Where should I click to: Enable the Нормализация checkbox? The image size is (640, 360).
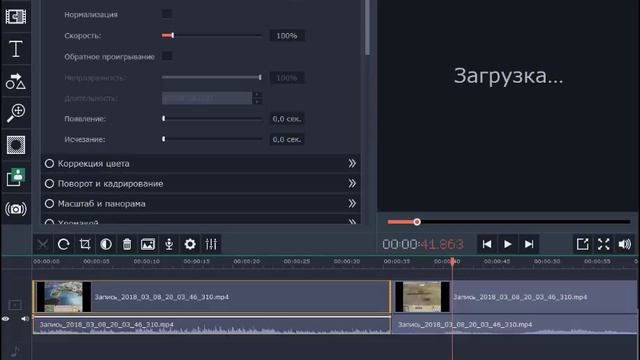pos(167,14)
